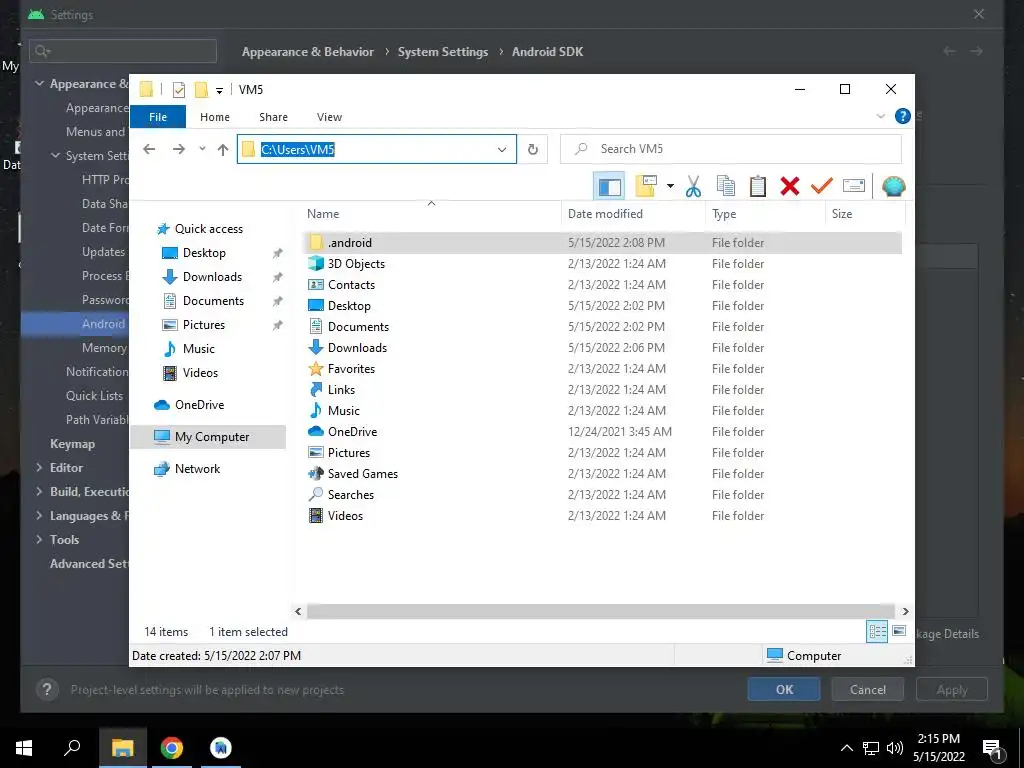Viewport: 1024px width, 768px height.
Task: Open the address bar history dropdown
Action: pyautogui.click(x=502, y=150)
